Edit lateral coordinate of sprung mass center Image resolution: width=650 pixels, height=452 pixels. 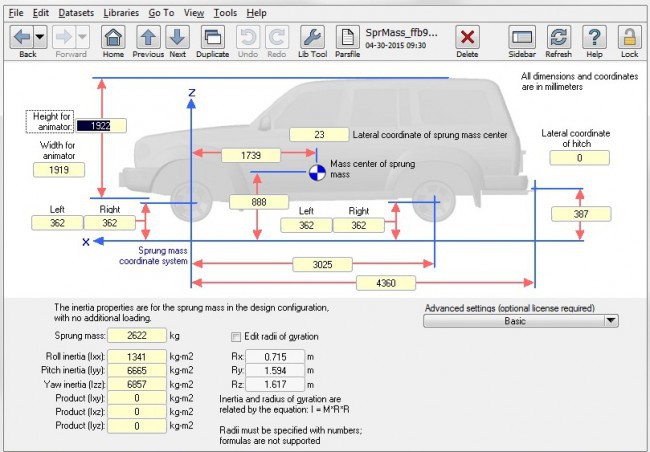(x=319, y=134)
